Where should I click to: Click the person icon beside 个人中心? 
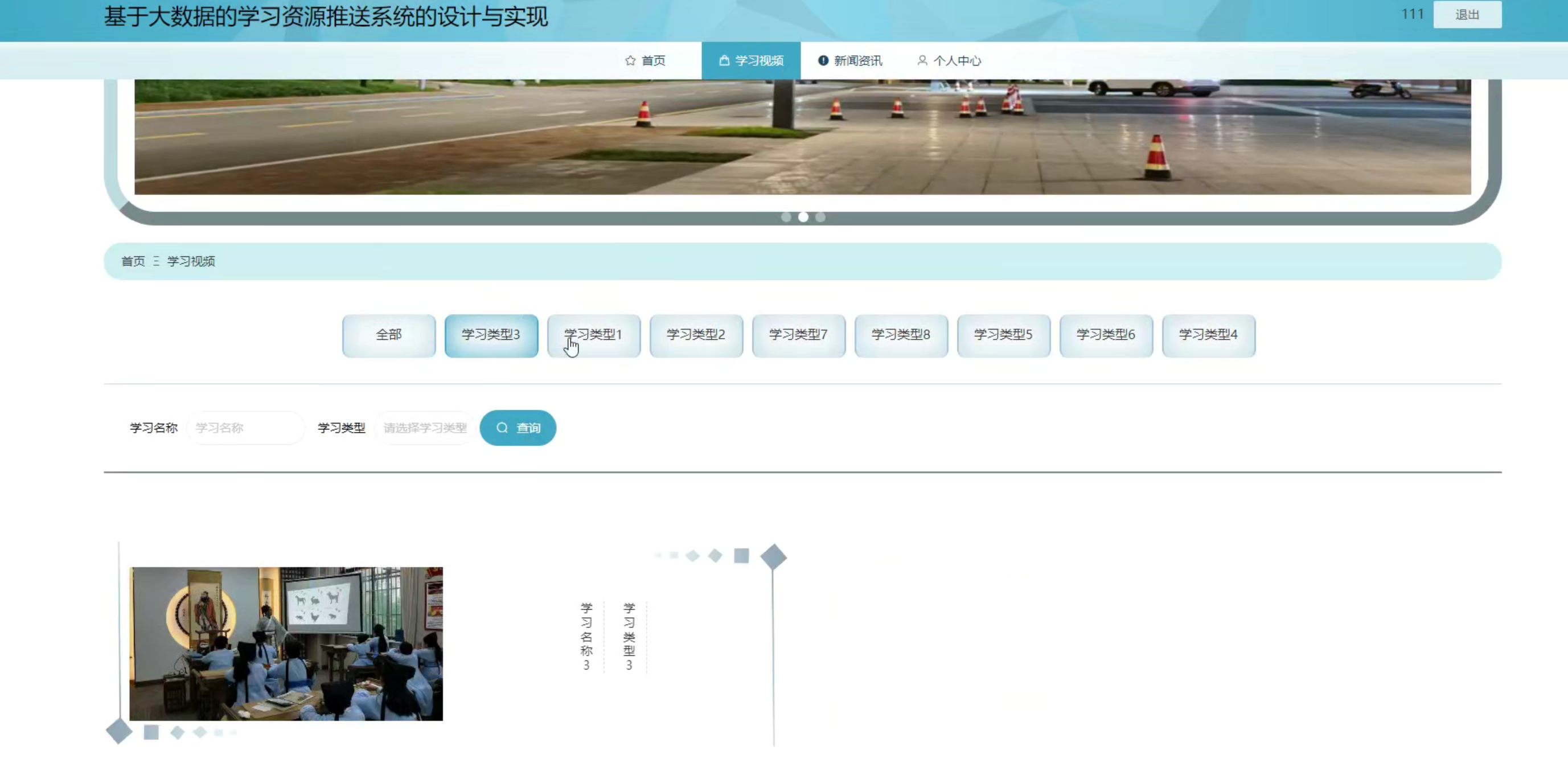coord(922,60)
